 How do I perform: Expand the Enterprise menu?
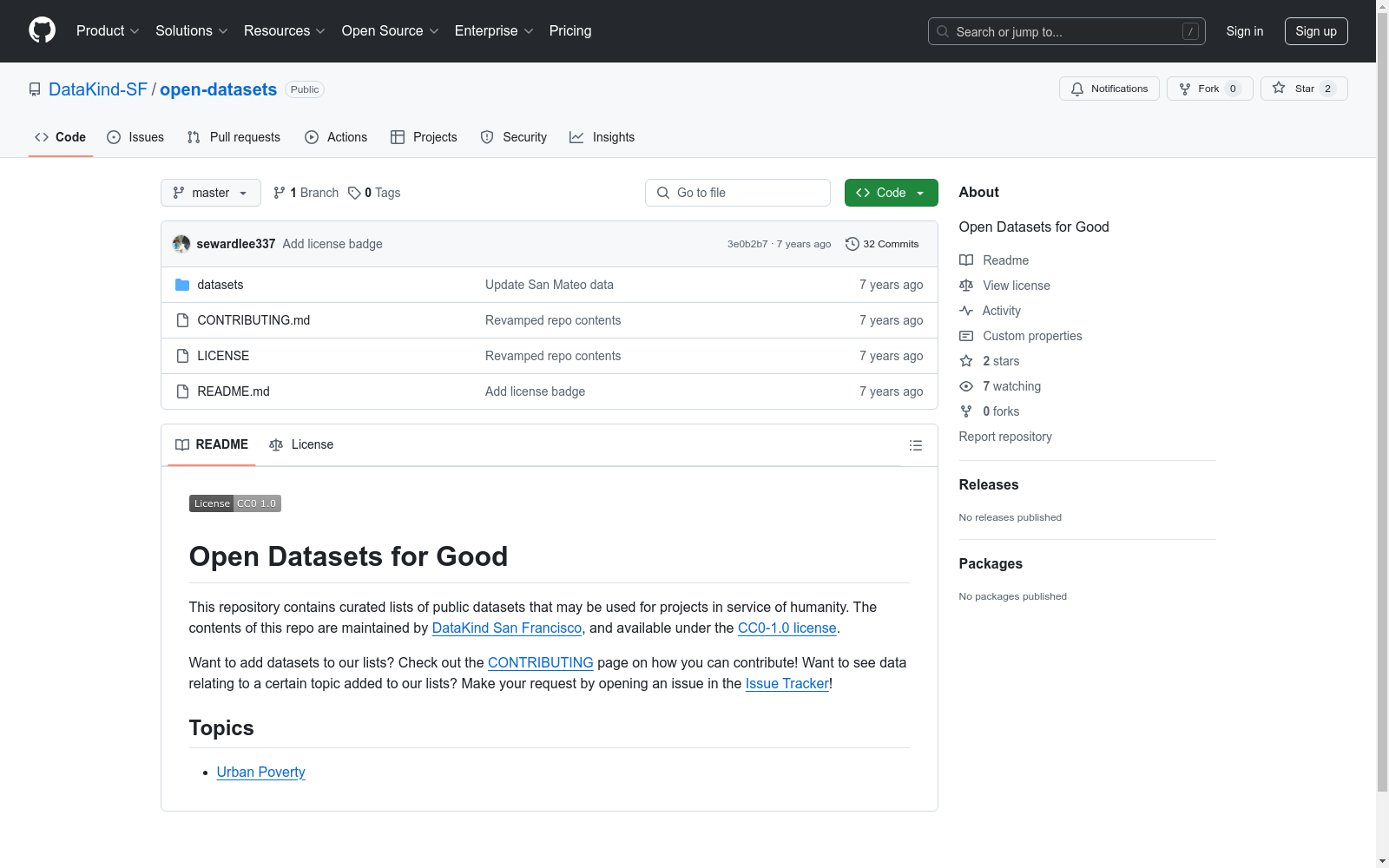[494, 30]
